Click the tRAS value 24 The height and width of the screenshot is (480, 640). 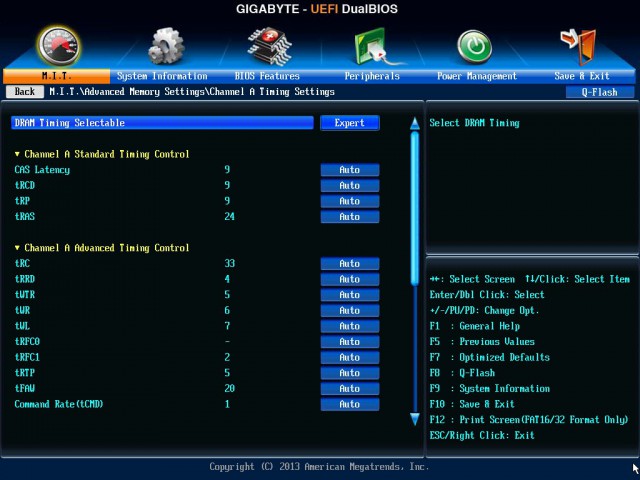click(x=229, y=217)
